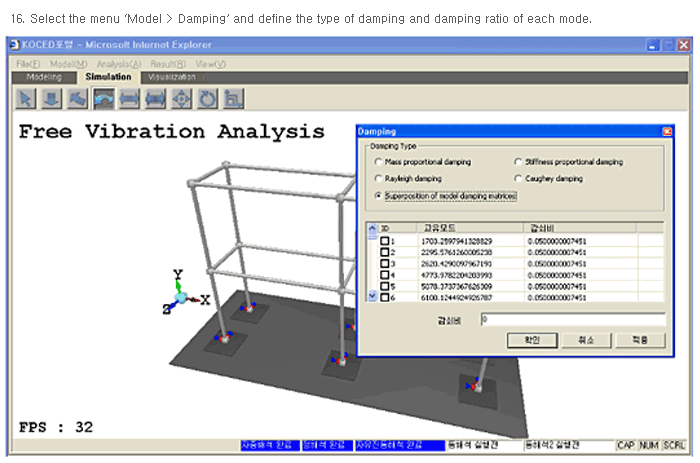Switch to the Visualization tab

171,76
